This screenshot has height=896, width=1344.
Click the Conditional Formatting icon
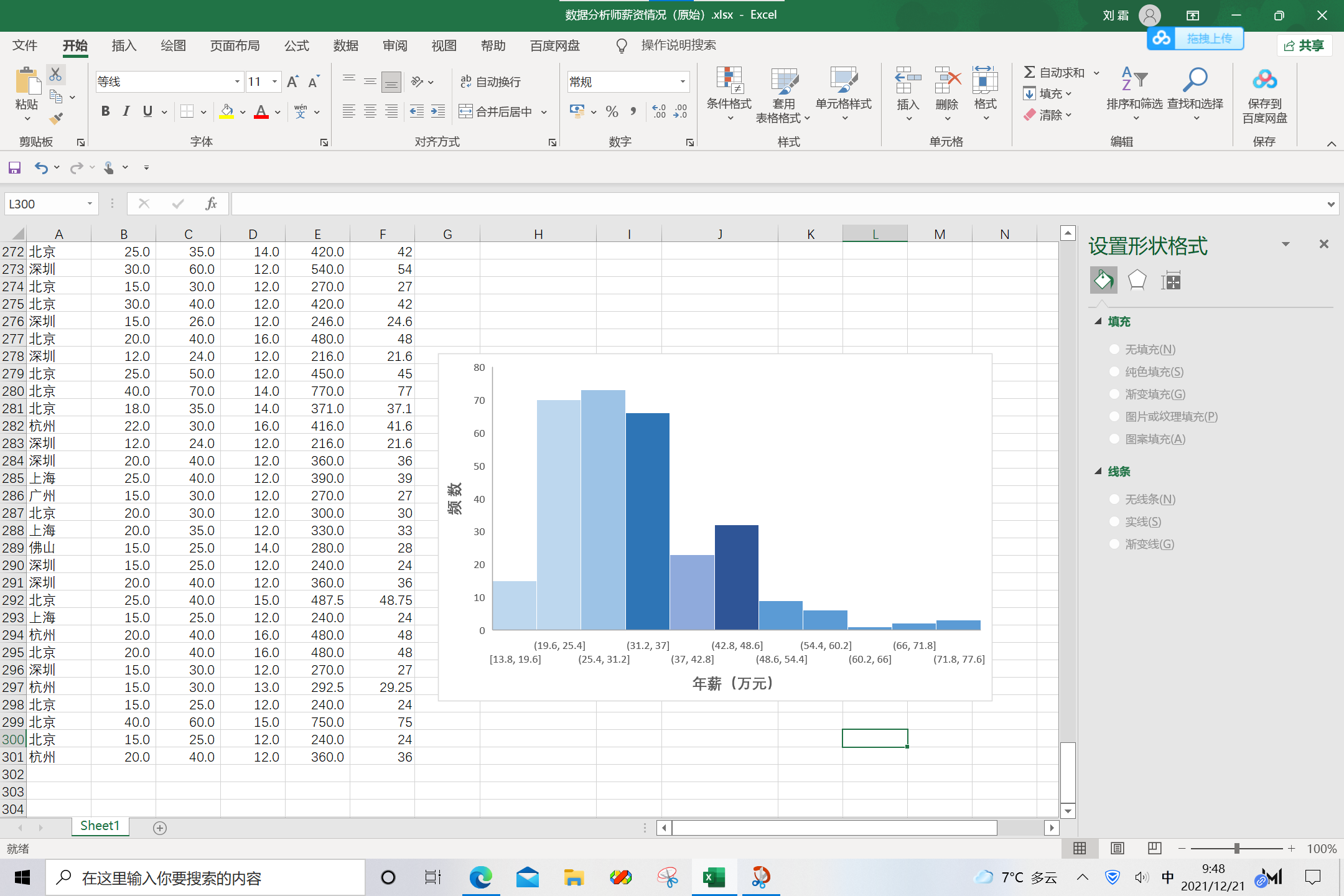click(729, 81)
